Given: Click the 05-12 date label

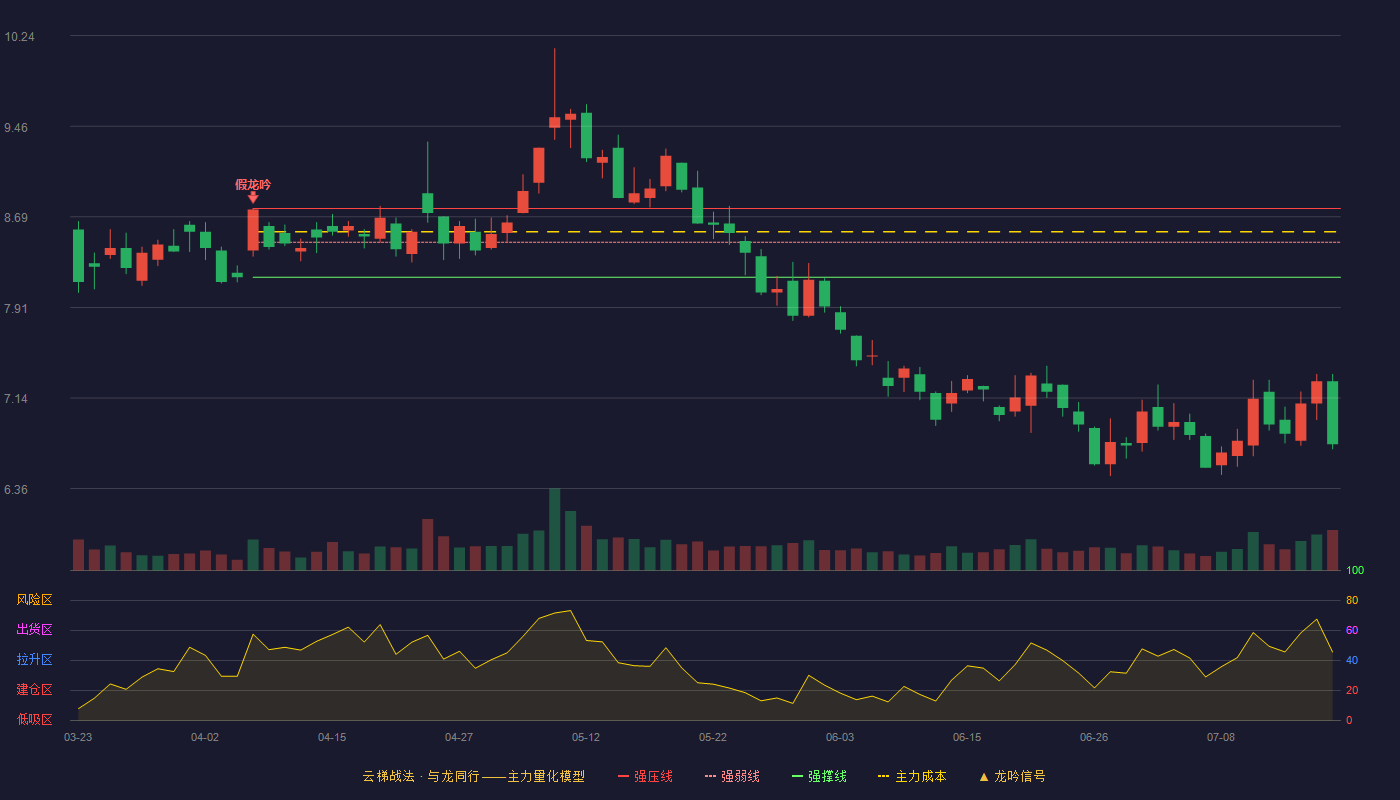Looking at the screenshot, I should click(586, 737).
